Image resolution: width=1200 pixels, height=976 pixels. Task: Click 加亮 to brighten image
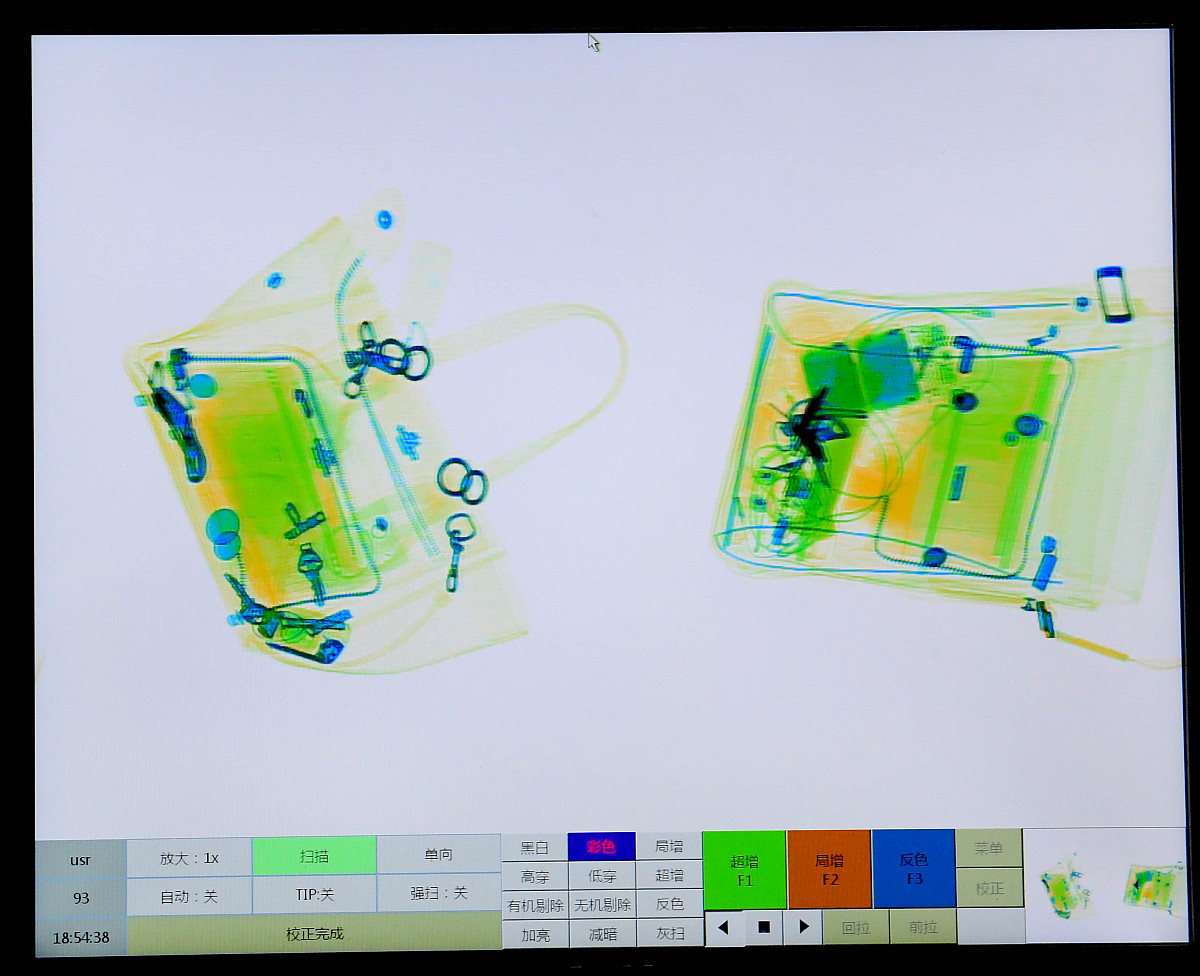(x=534, y=935)
